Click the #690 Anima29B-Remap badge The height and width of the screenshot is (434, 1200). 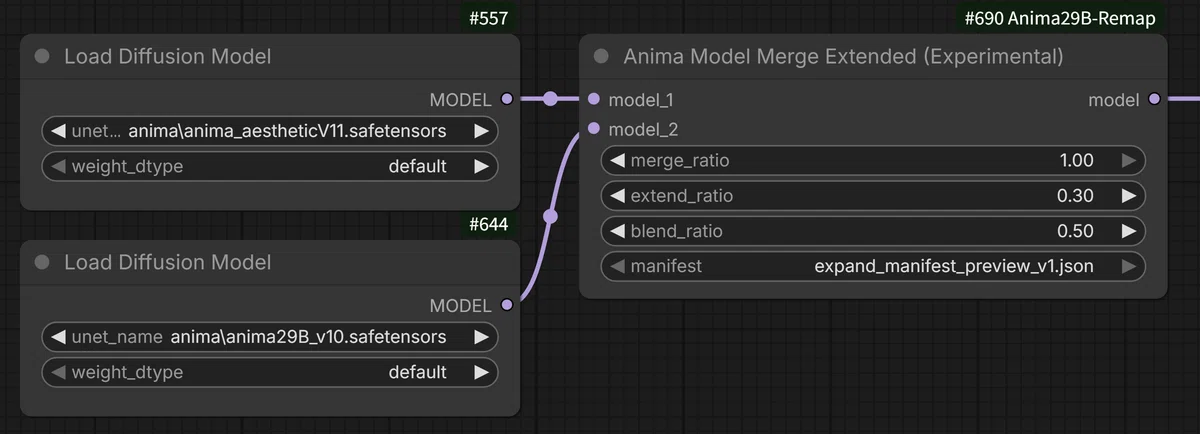pos(1061,18)
